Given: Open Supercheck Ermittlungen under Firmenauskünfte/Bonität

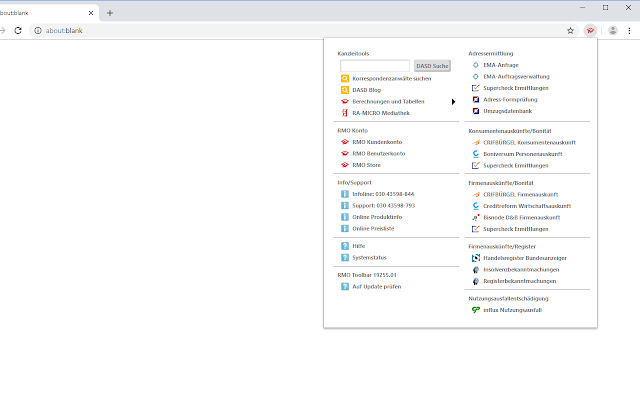Looking at the screenshot, I should point(516,229).
